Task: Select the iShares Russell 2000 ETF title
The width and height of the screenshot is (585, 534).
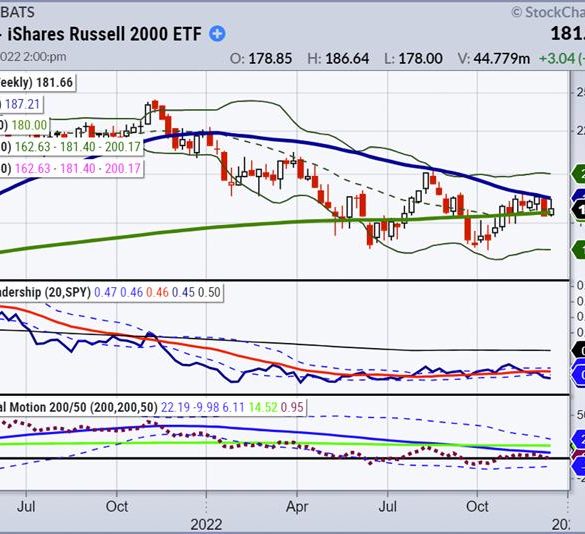Action: click(104, 34)
